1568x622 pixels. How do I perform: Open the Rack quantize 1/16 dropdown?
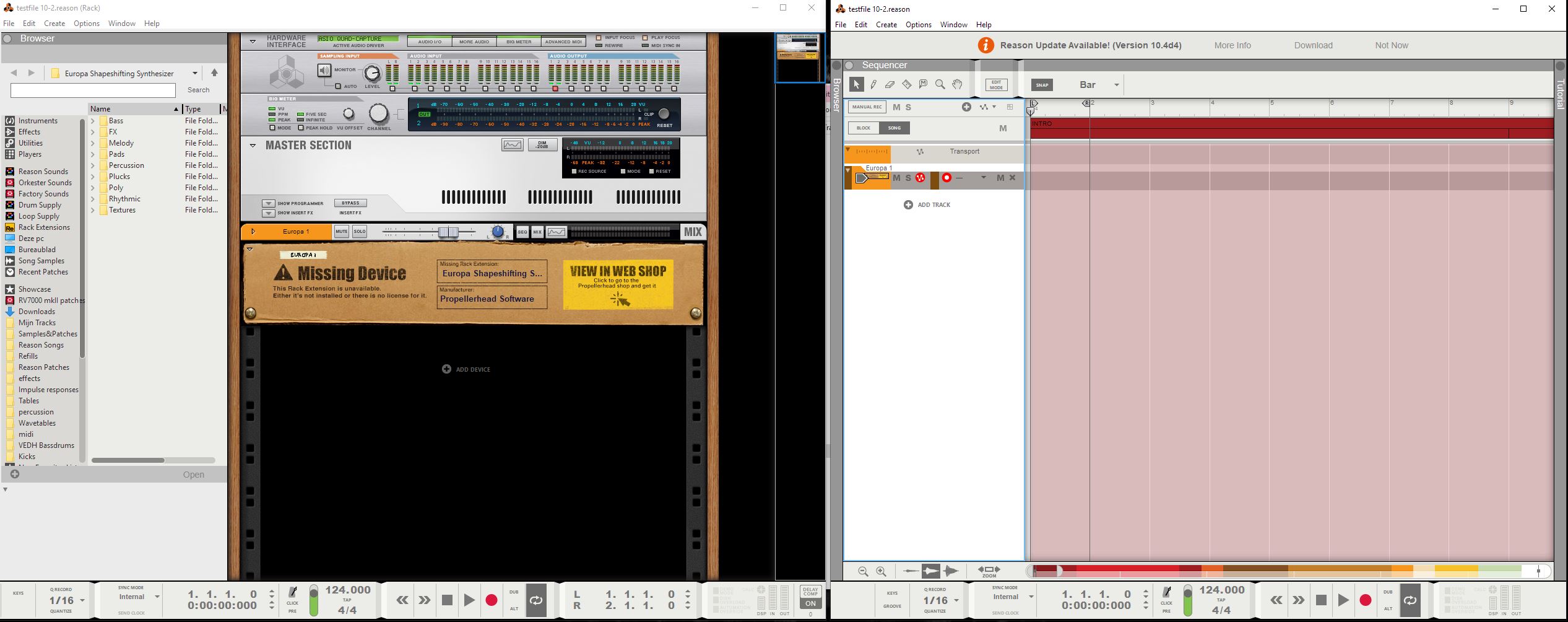tap(82, 600)
